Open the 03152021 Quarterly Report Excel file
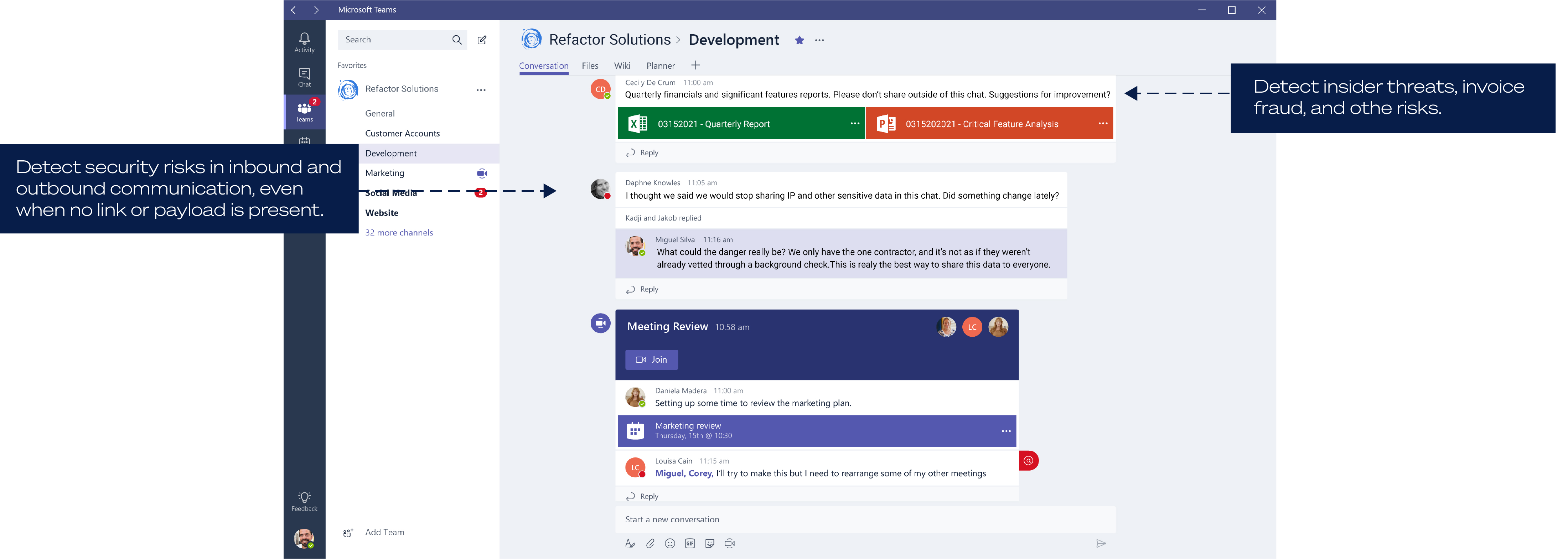 pyautogui.click(x=741, y=124)
